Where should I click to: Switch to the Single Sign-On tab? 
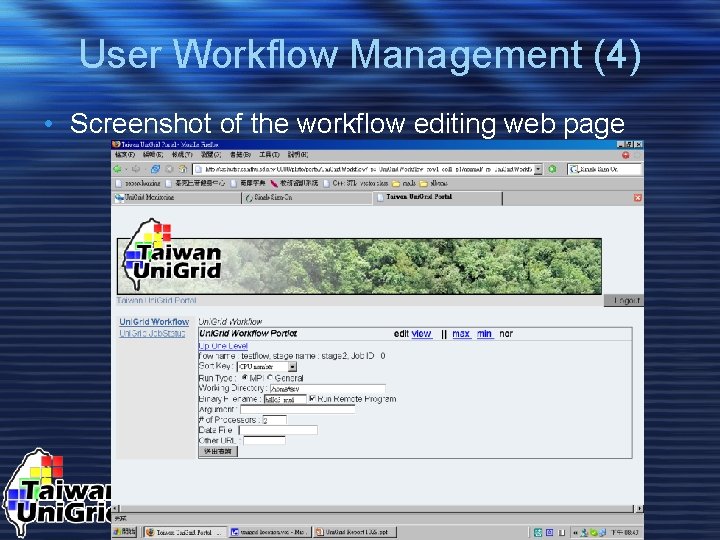click(307, 197)
